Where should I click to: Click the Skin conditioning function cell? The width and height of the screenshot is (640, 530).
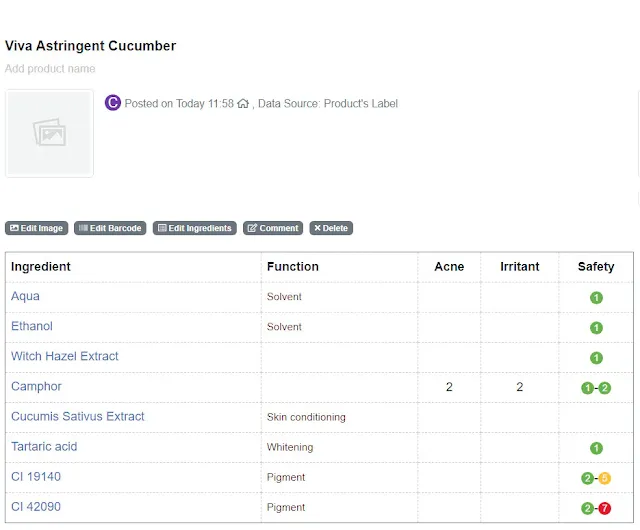pyautogui.click(x=306, y=417)
